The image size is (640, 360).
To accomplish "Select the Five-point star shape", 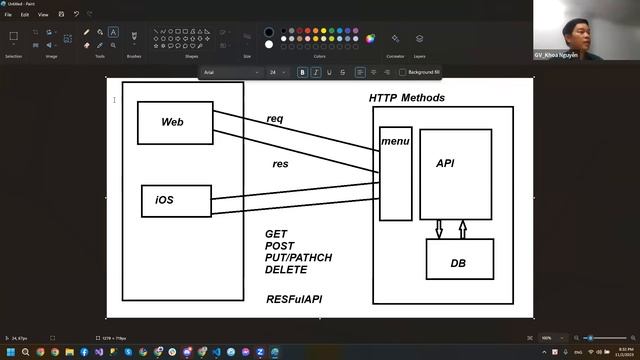I will click(x=156, y=46).
